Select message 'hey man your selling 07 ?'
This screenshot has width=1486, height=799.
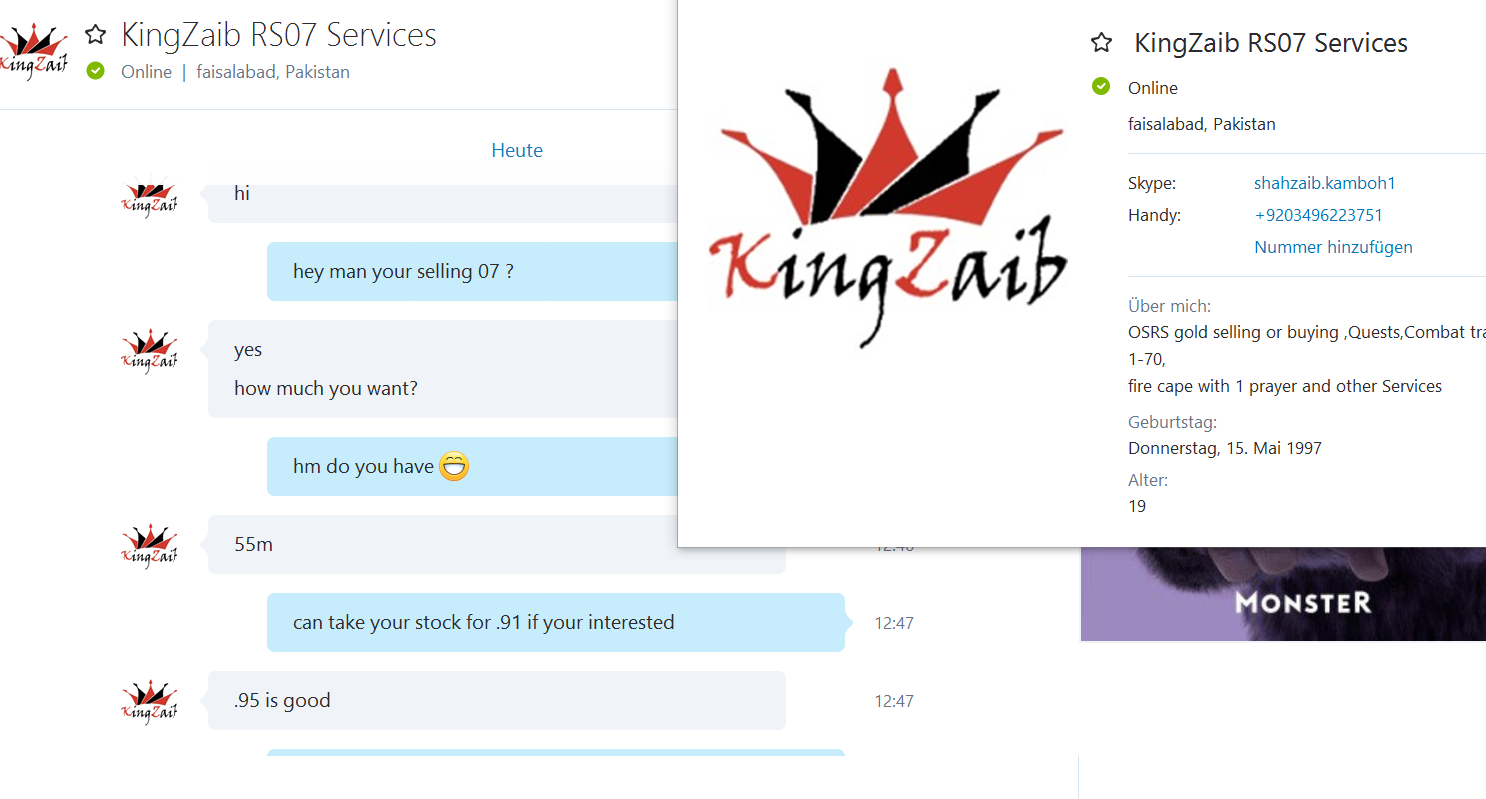[x=472, y=271]
